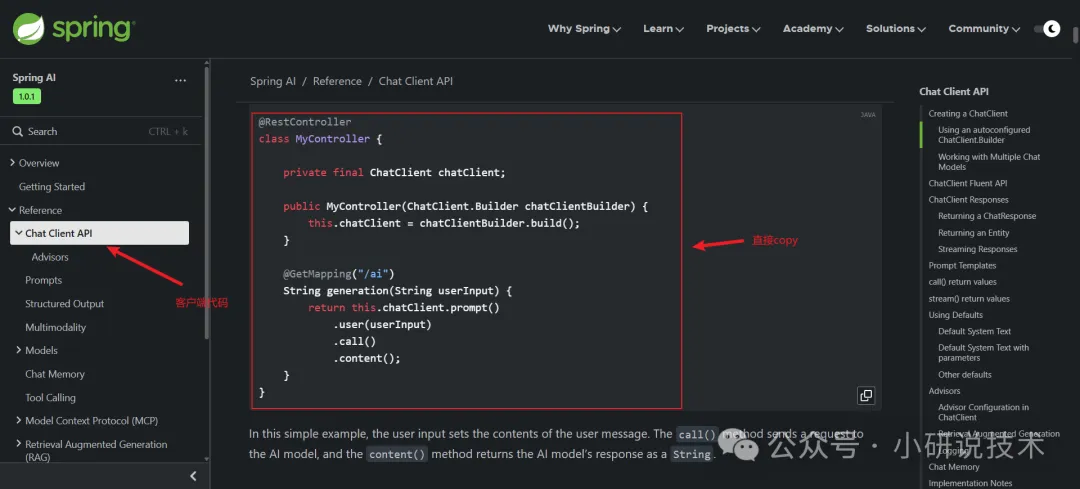
Task: Open the Solutions dropdown menu
Action: 895,29
